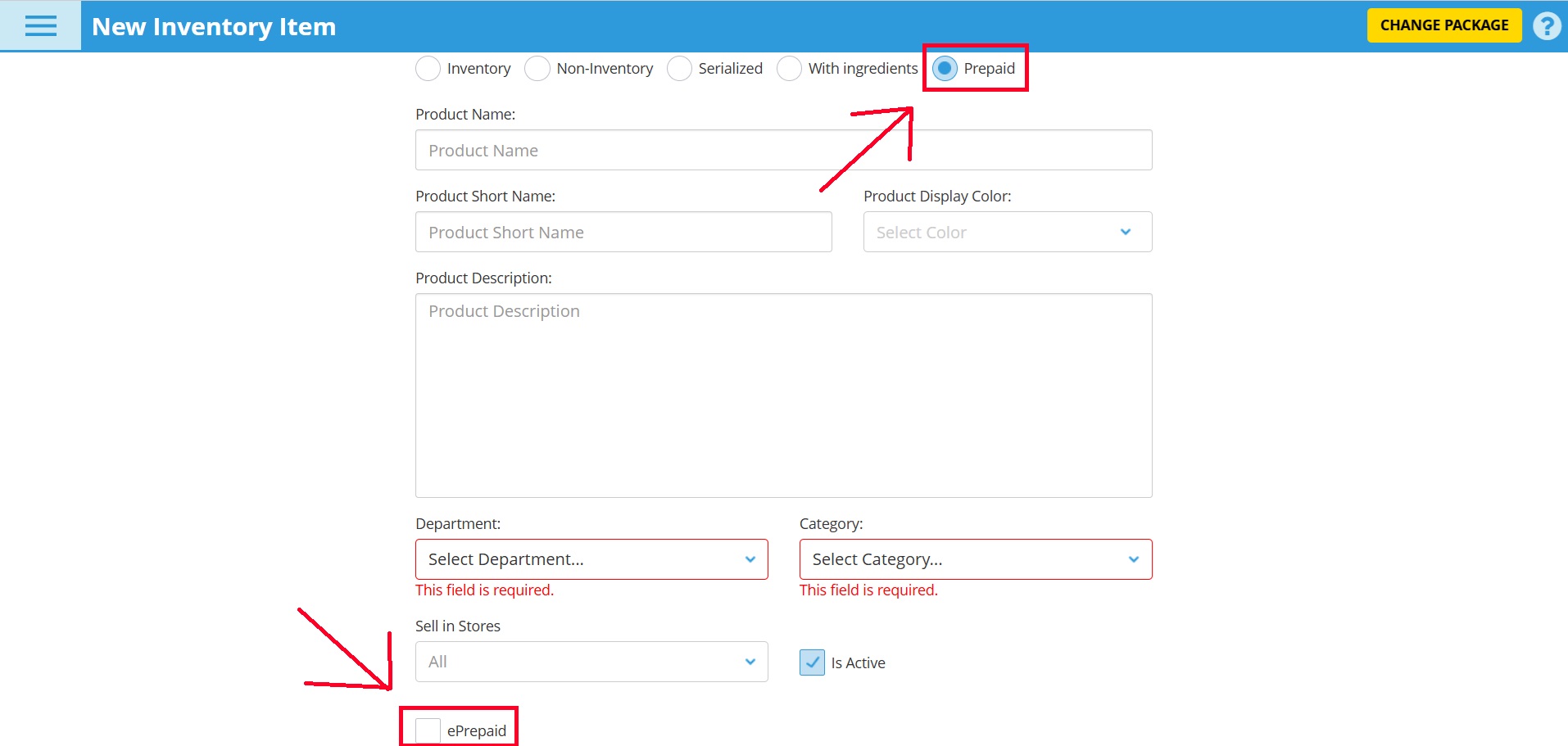Click the Product Description text area
This screenshot has width=1568, height=746.
(782, 396)
